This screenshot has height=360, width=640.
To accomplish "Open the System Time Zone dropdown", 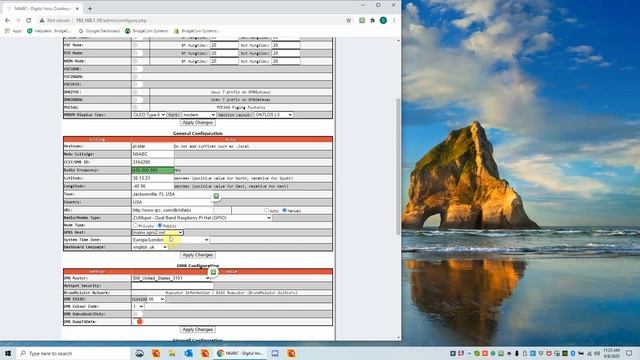I will [x=171, y=240].
